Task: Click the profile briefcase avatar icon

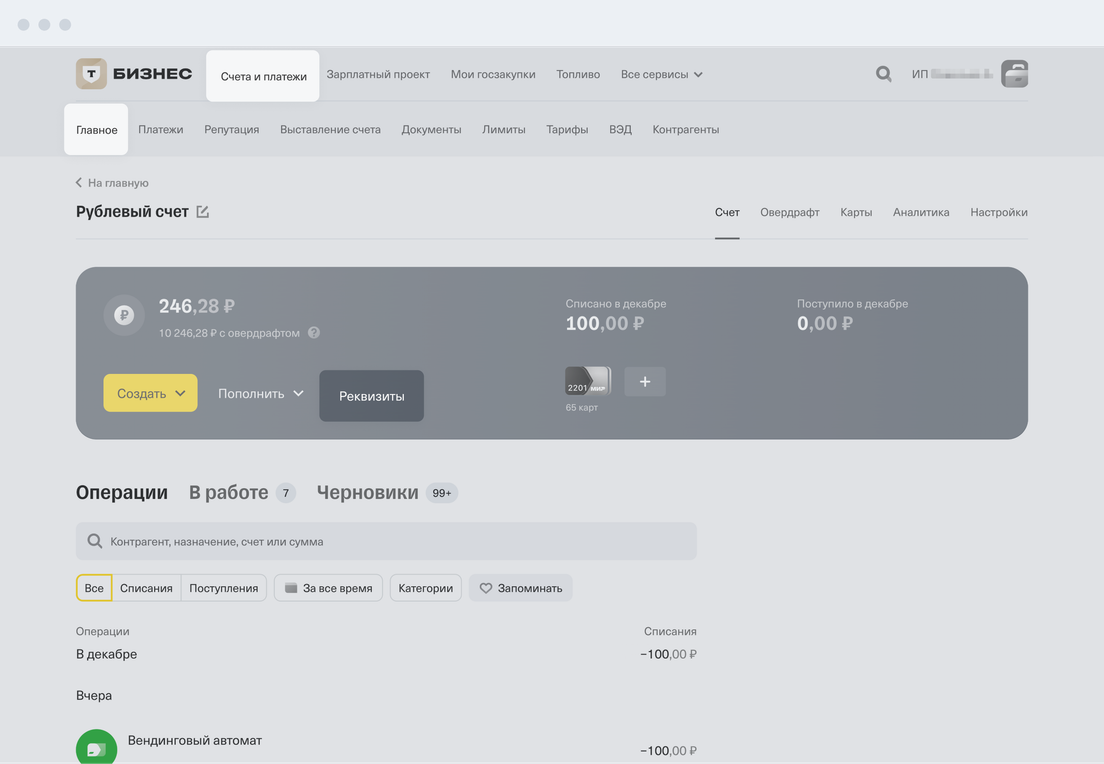Action: 1014,74
